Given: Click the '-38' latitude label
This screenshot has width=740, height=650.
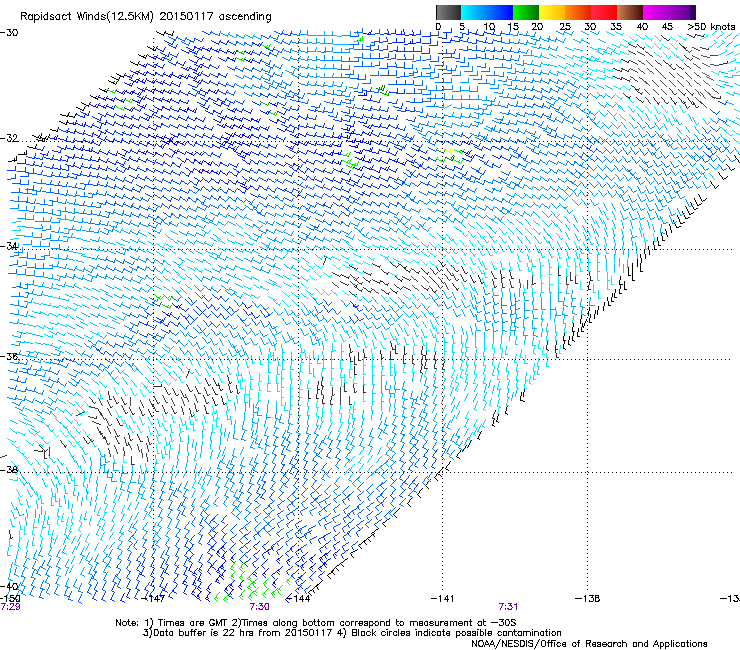Looking at the screenshot, I should 9,469.
